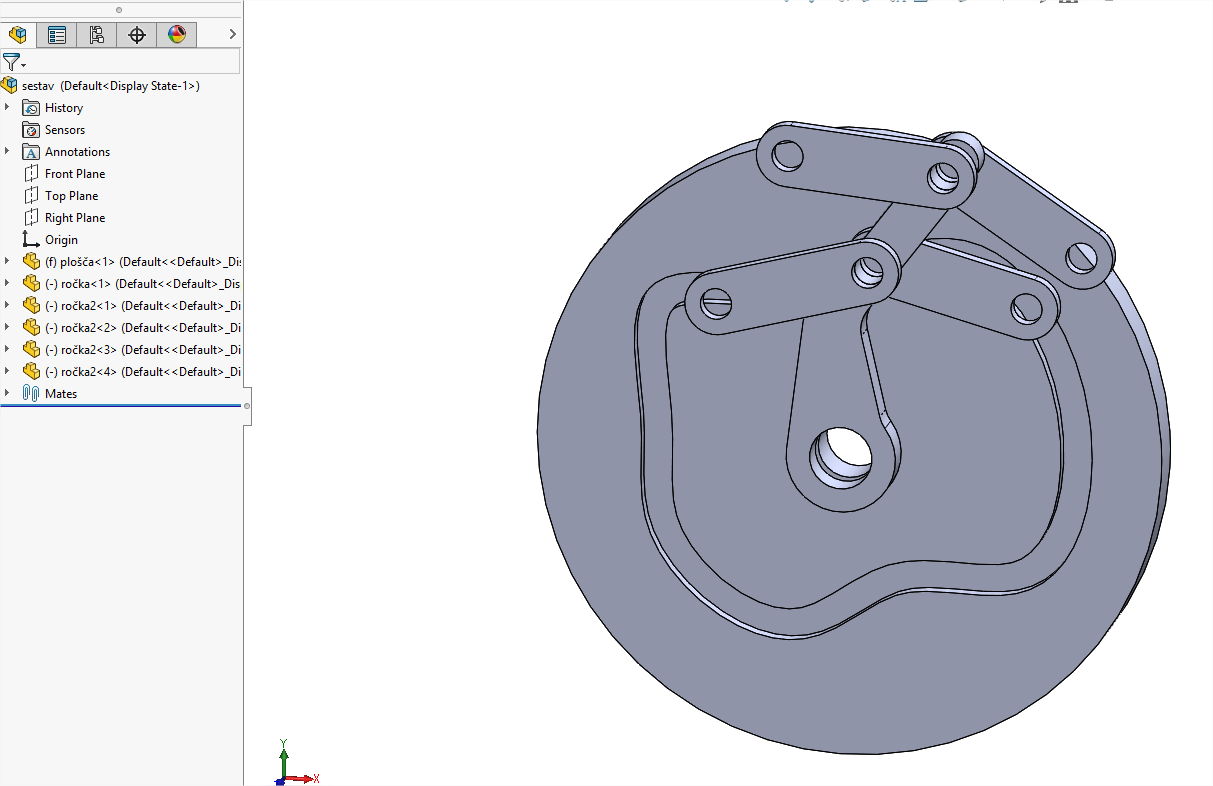Viewport: 1213px width, 786px height.
Task: Select the Top Plane icon
Action: 31,196
